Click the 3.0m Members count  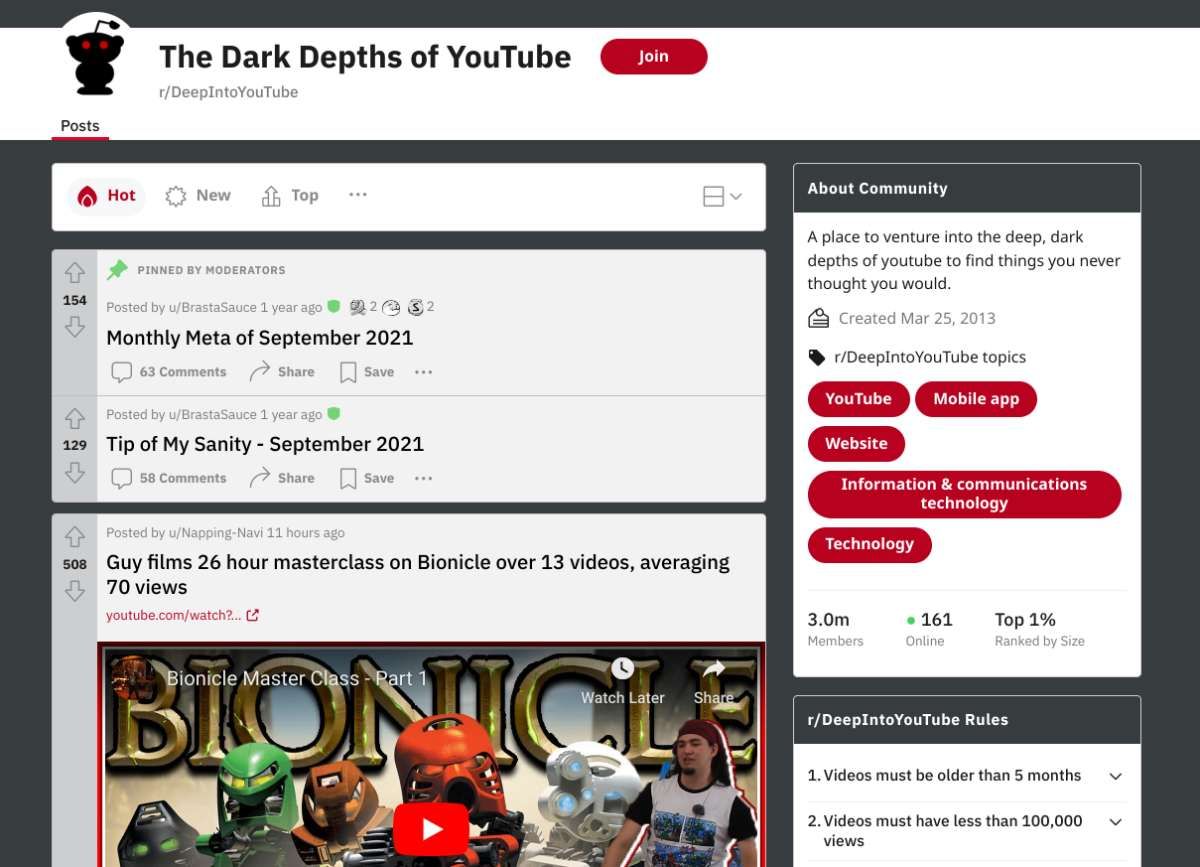click(835, 630)
